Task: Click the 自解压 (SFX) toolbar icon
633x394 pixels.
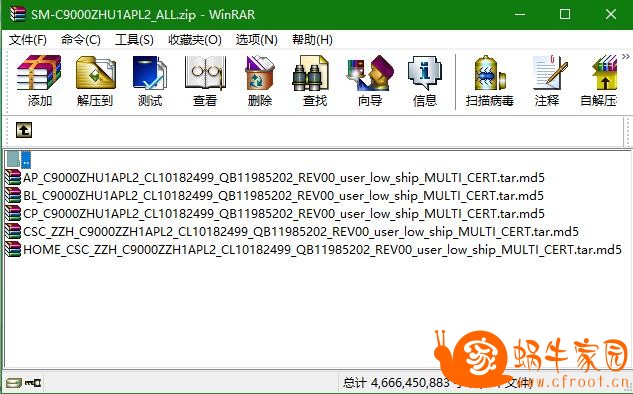Action: 599,81
